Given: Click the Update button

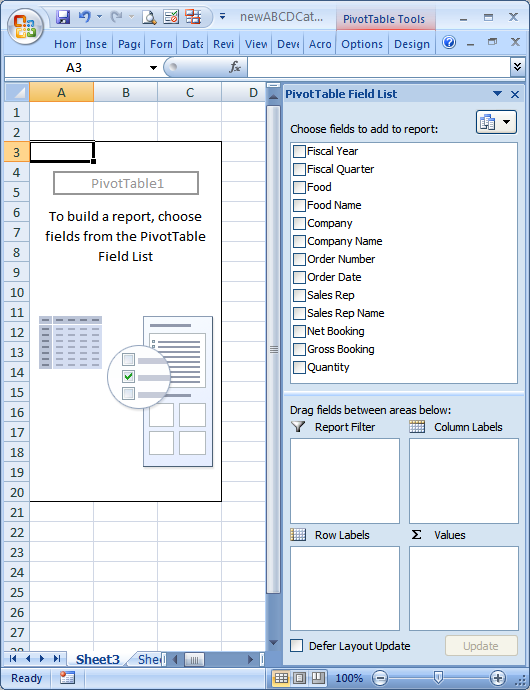Looking at the screenshot, I should (481, 646).
